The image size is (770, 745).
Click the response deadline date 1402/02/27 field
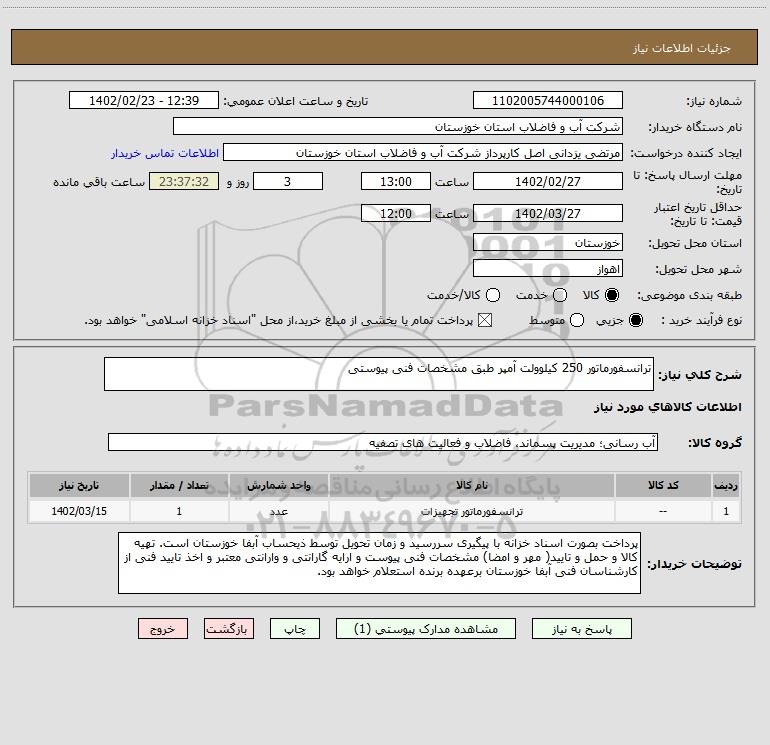[x=548, y=181]
